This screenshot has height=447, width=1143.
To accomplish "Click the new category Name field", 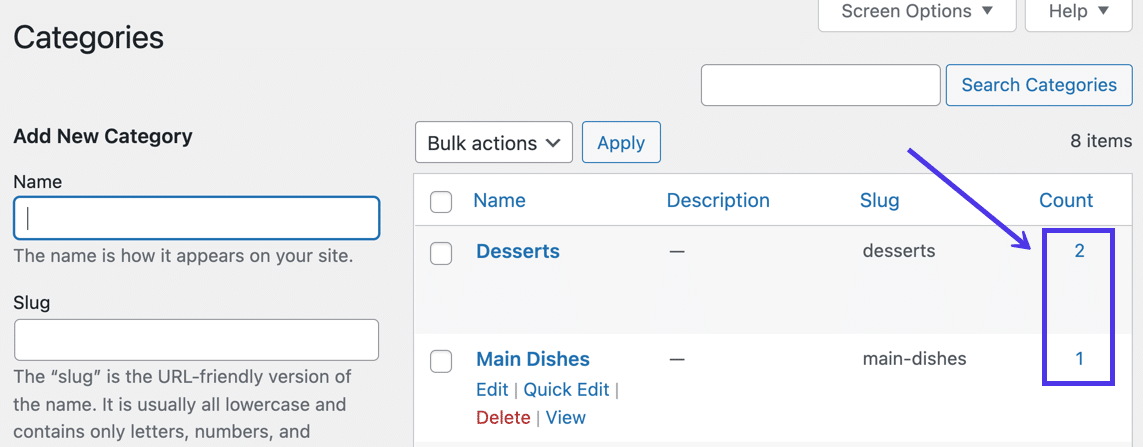I will [x=197, y=218].
